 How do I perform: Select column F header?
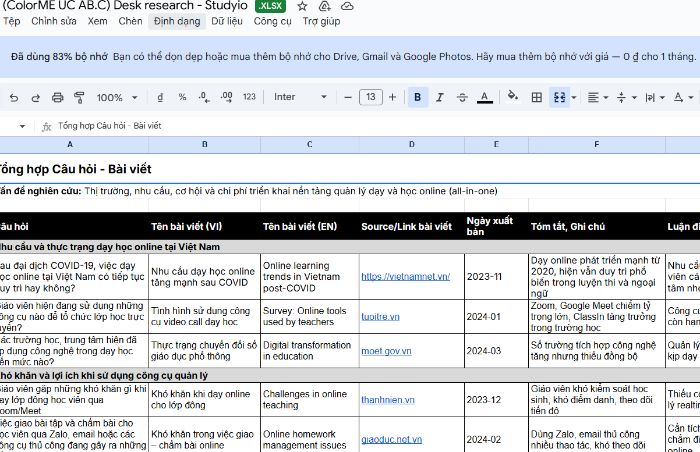597,144
